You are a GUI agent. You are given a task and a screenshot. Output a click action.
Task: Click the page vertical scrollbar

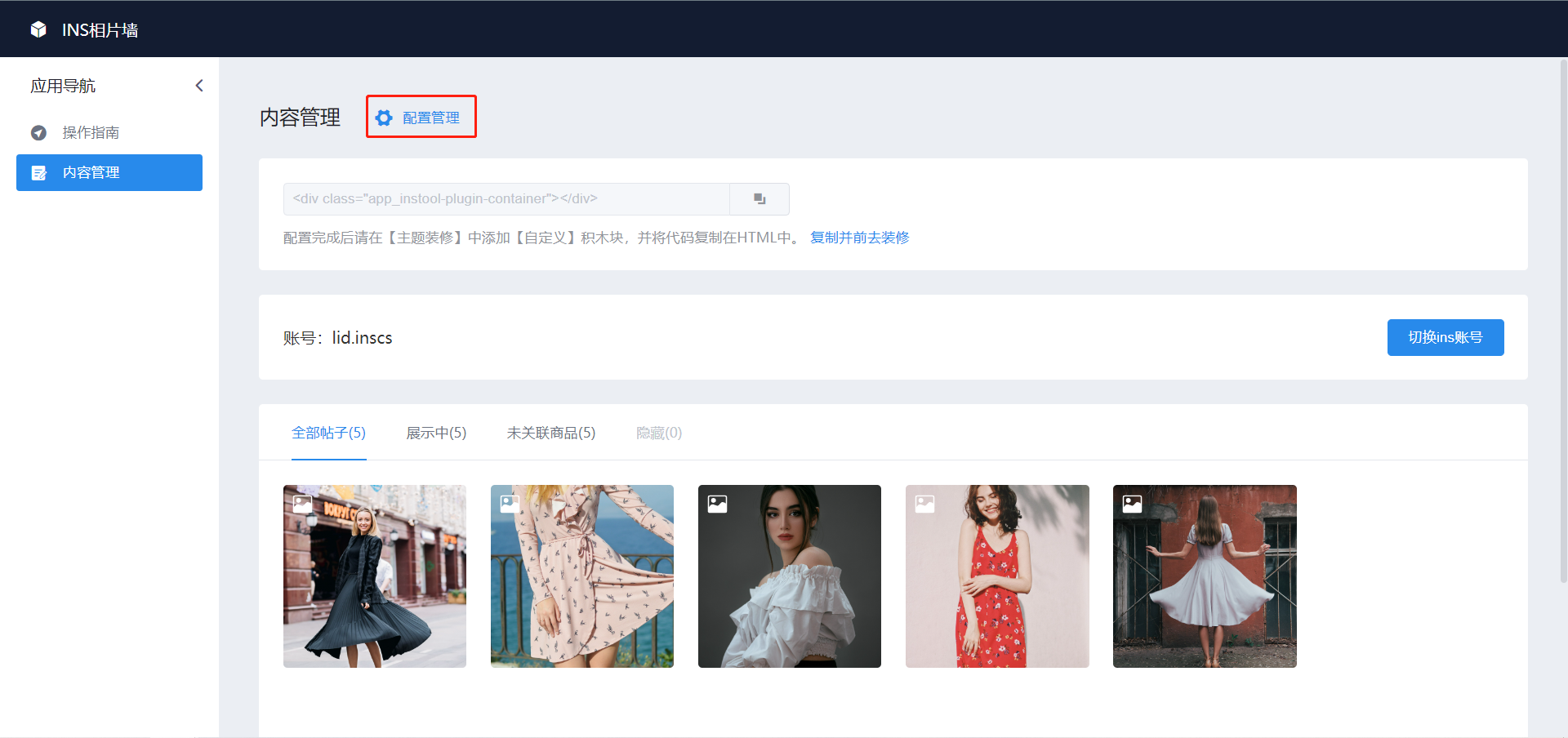coord(1563,320)
